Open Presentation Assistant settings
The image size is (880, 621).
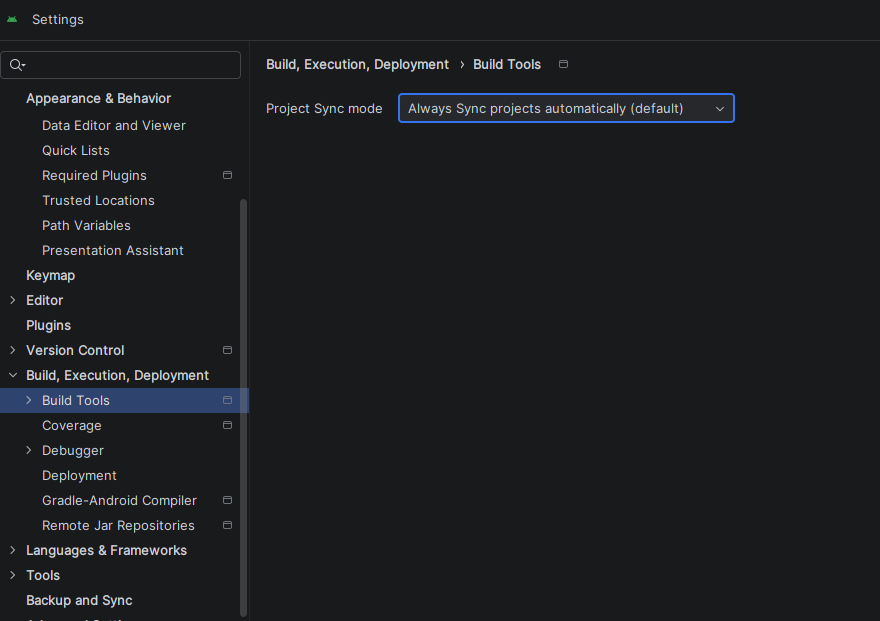point(113,250)
